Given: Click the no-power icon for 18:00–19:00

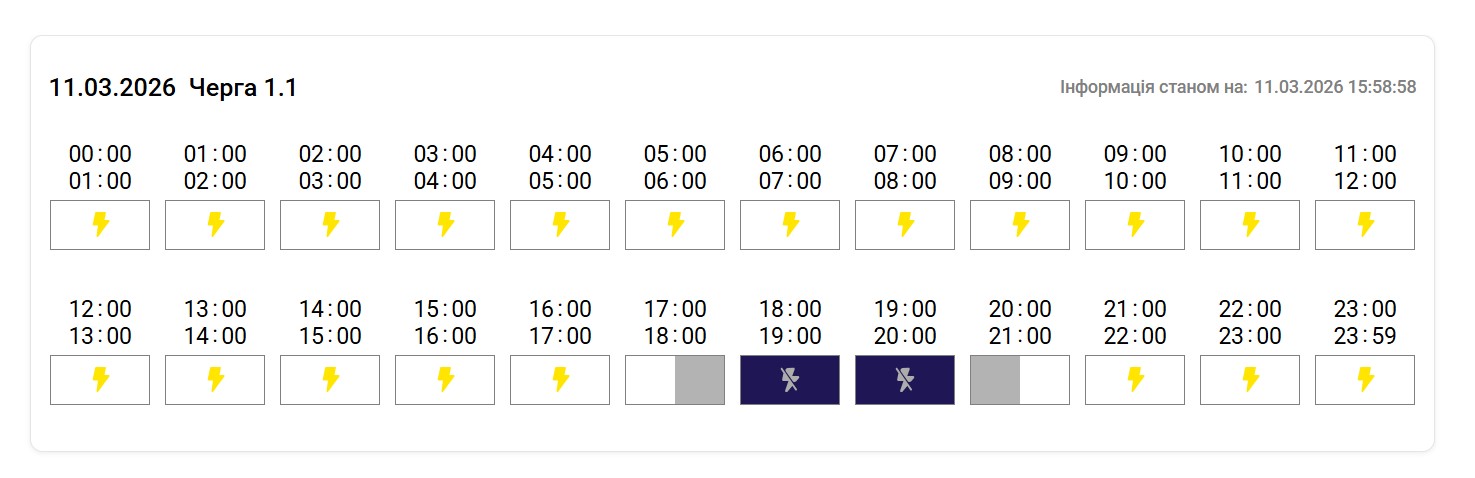Looking at the screenshot, I should point(790,379).
